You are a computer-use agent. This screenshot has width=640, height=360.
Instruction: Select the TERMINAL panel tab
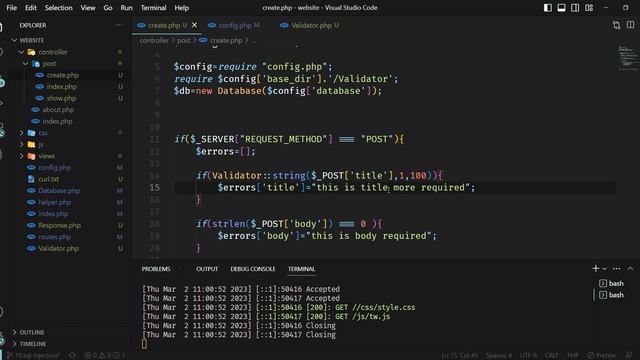(301, 269)
